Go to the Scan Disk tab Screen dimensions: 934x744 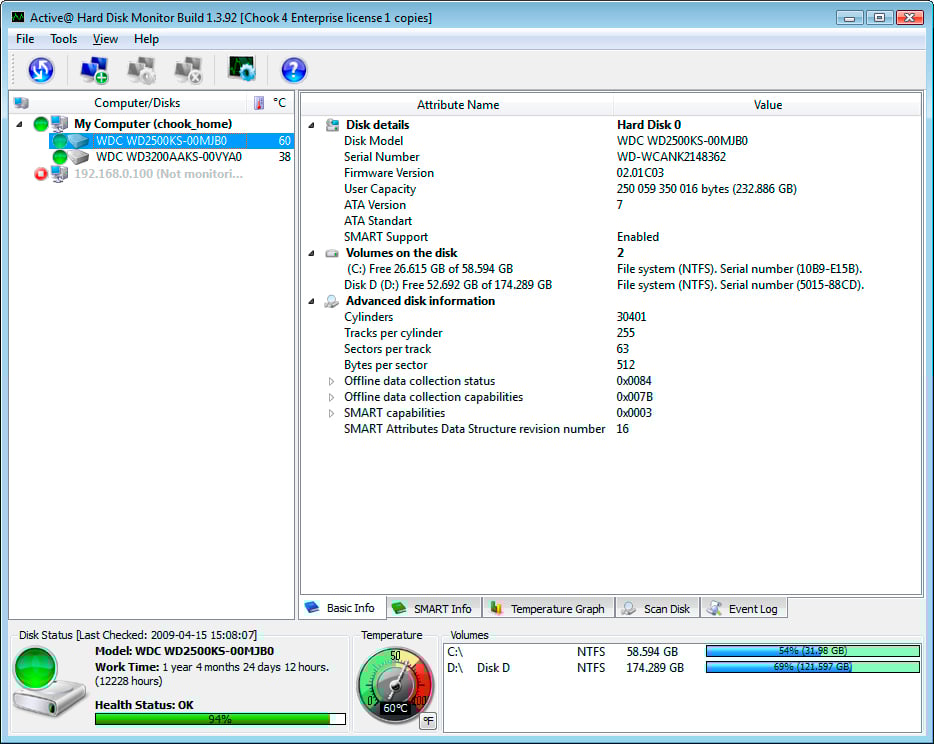click(656, 608)
